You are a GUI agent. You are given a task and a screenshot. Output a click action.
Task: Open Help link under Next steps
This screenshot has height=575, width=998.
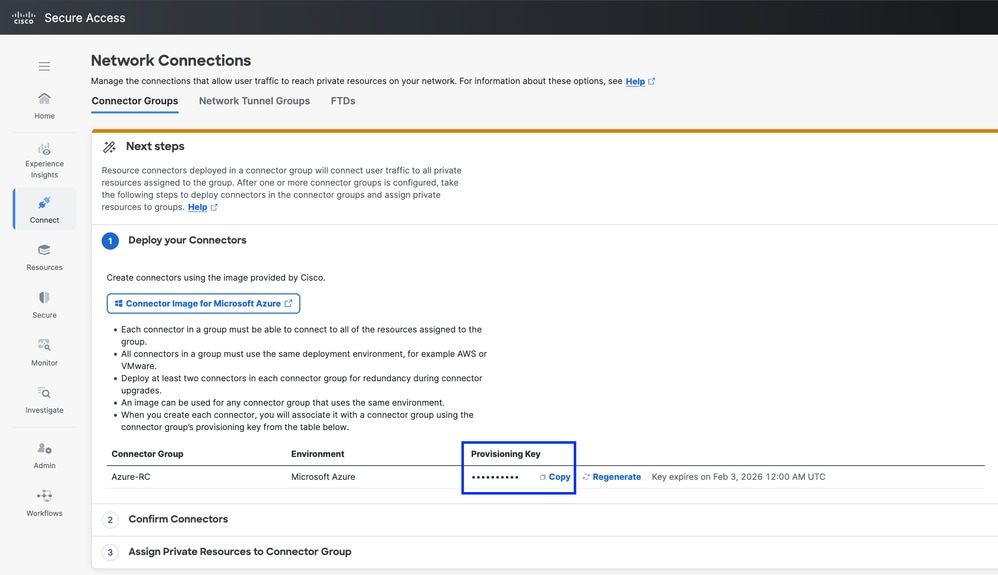click(197, 207)
